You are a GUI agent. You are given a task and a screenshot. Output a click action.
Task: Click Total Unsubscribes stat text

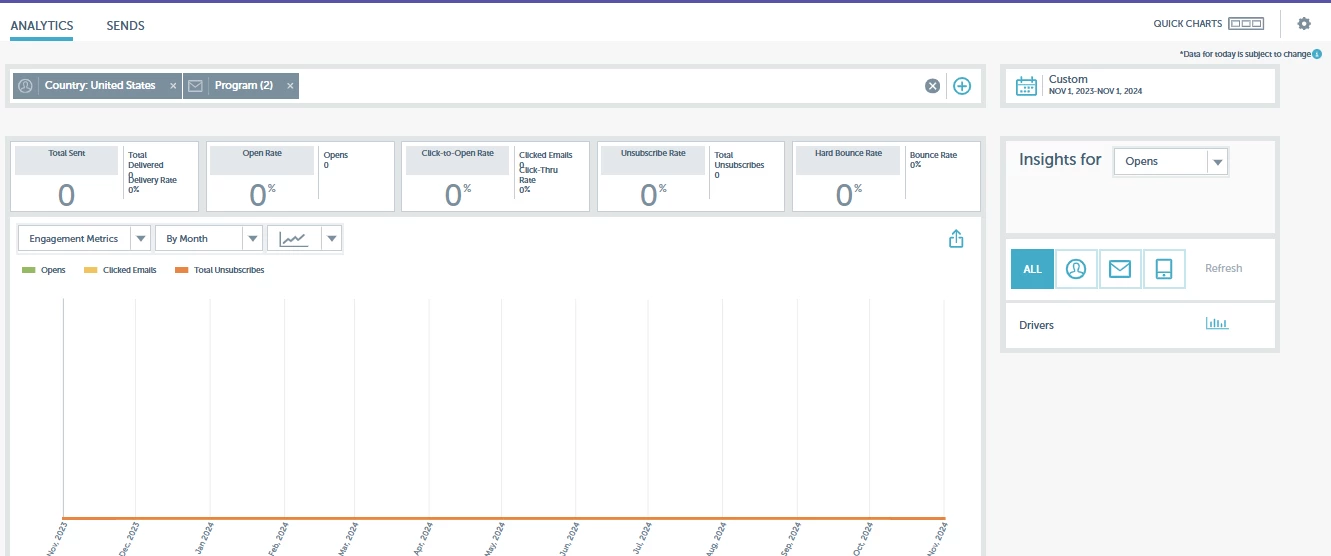739,160
